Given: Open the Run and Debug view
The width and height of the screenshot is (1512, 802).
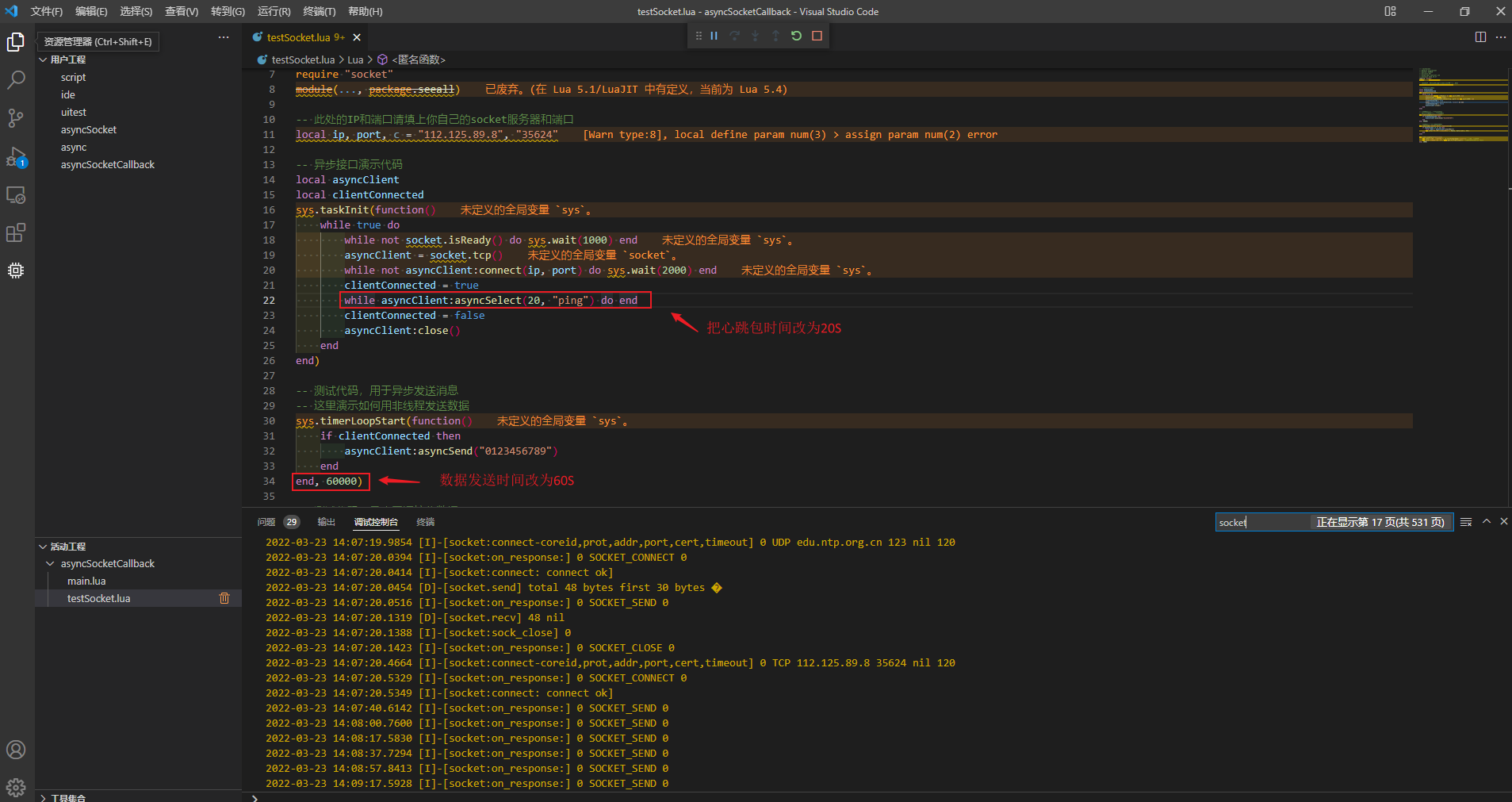Looking at the screenshot, I should coord(16,156).
